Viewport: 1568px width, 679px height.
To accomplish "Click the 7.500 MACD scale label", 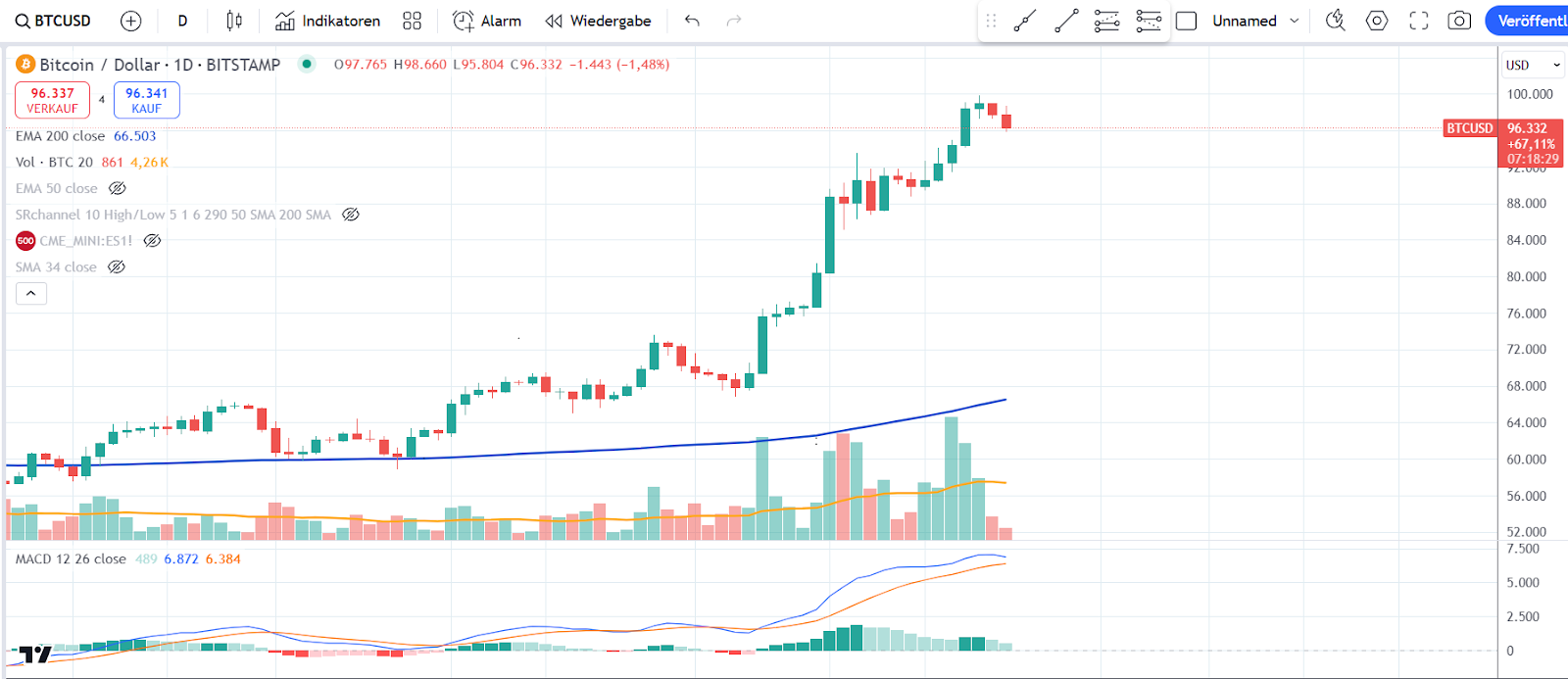I will click(x=1523, y=549).
